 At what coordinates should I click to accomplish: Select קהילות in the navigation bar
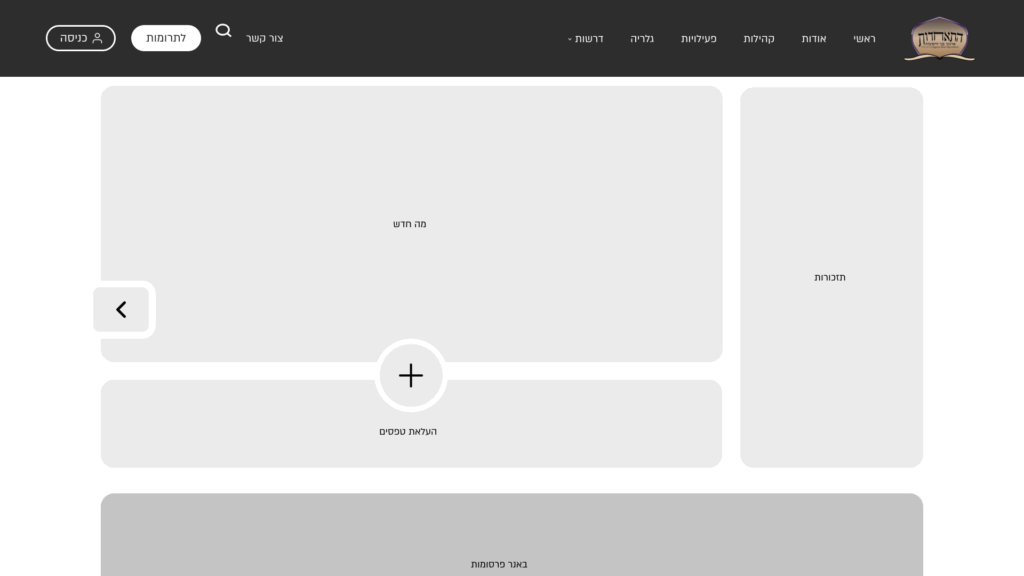pos(759,39)
